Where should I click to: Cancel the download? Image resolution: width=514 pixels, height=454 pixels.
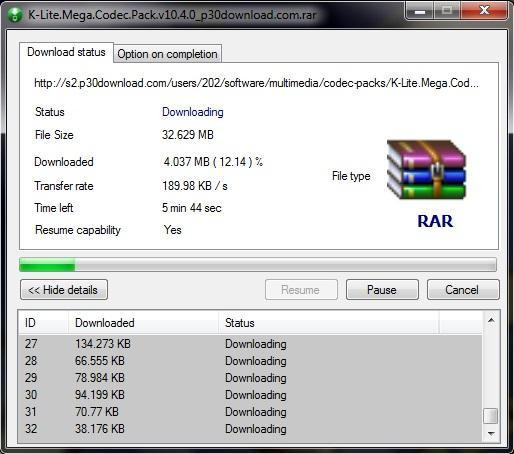[463, 290]
